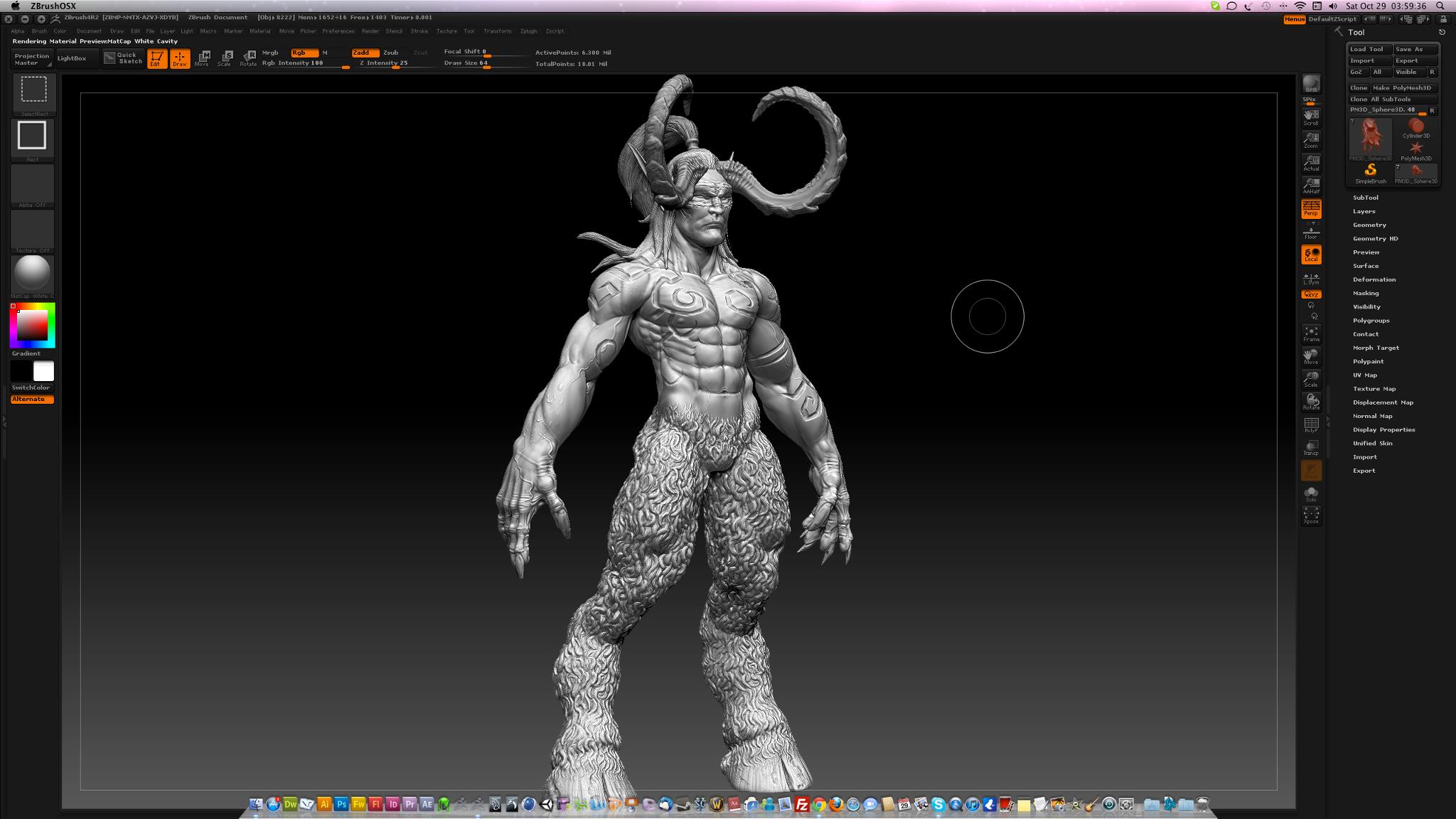The height and width of the screenshot is (819, 1456).
Task: Toggle Transp transparency mode
Action: pos(1311,447)
